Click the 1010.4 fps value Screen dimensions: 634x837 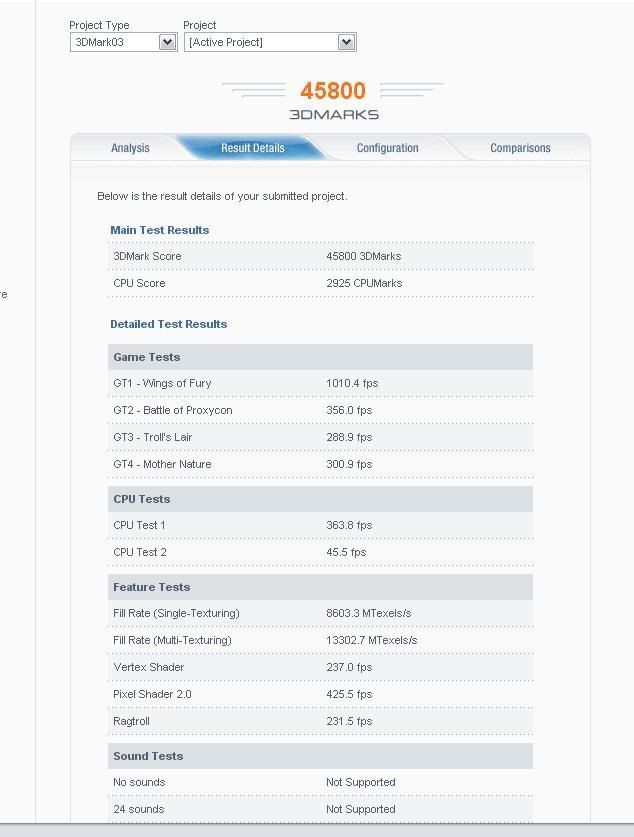[352, 383]
